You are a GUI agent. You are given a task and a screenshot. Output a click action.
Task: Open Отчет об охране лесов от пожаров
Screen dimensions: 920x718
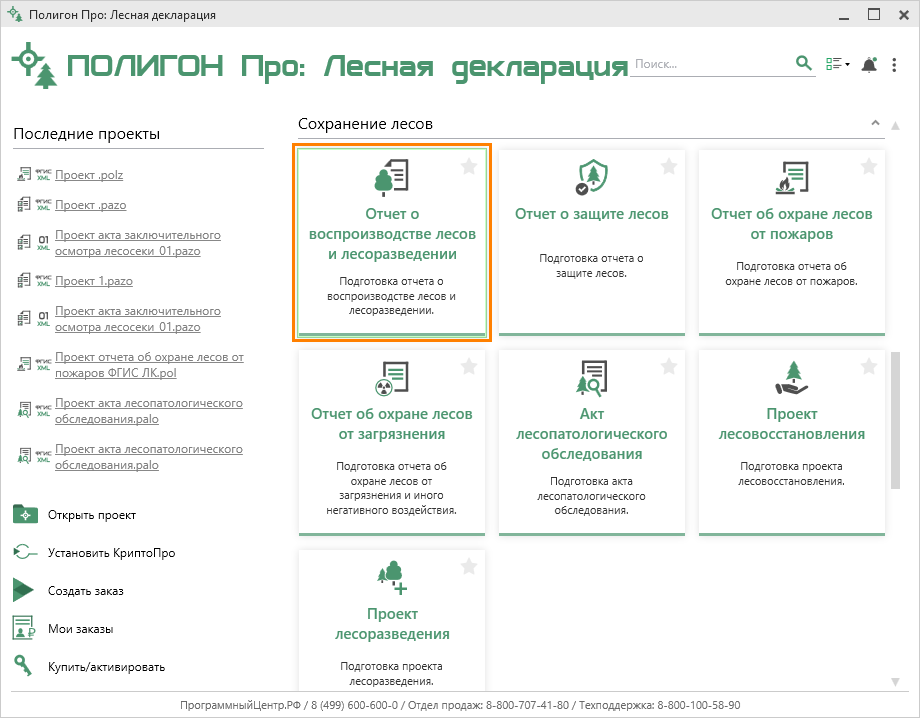pos(792,224)
